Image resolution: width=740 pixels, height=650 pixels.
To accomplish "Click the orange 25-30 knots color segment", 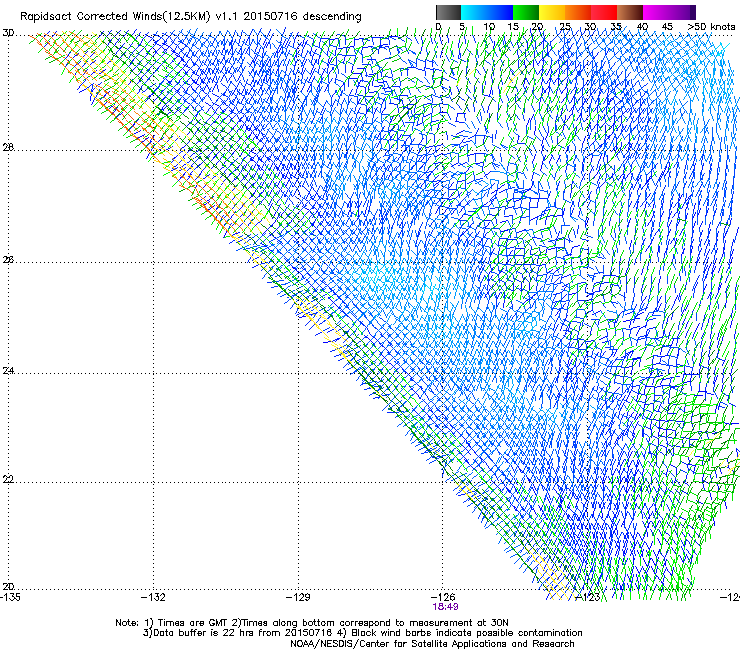I will coord(578,12).
